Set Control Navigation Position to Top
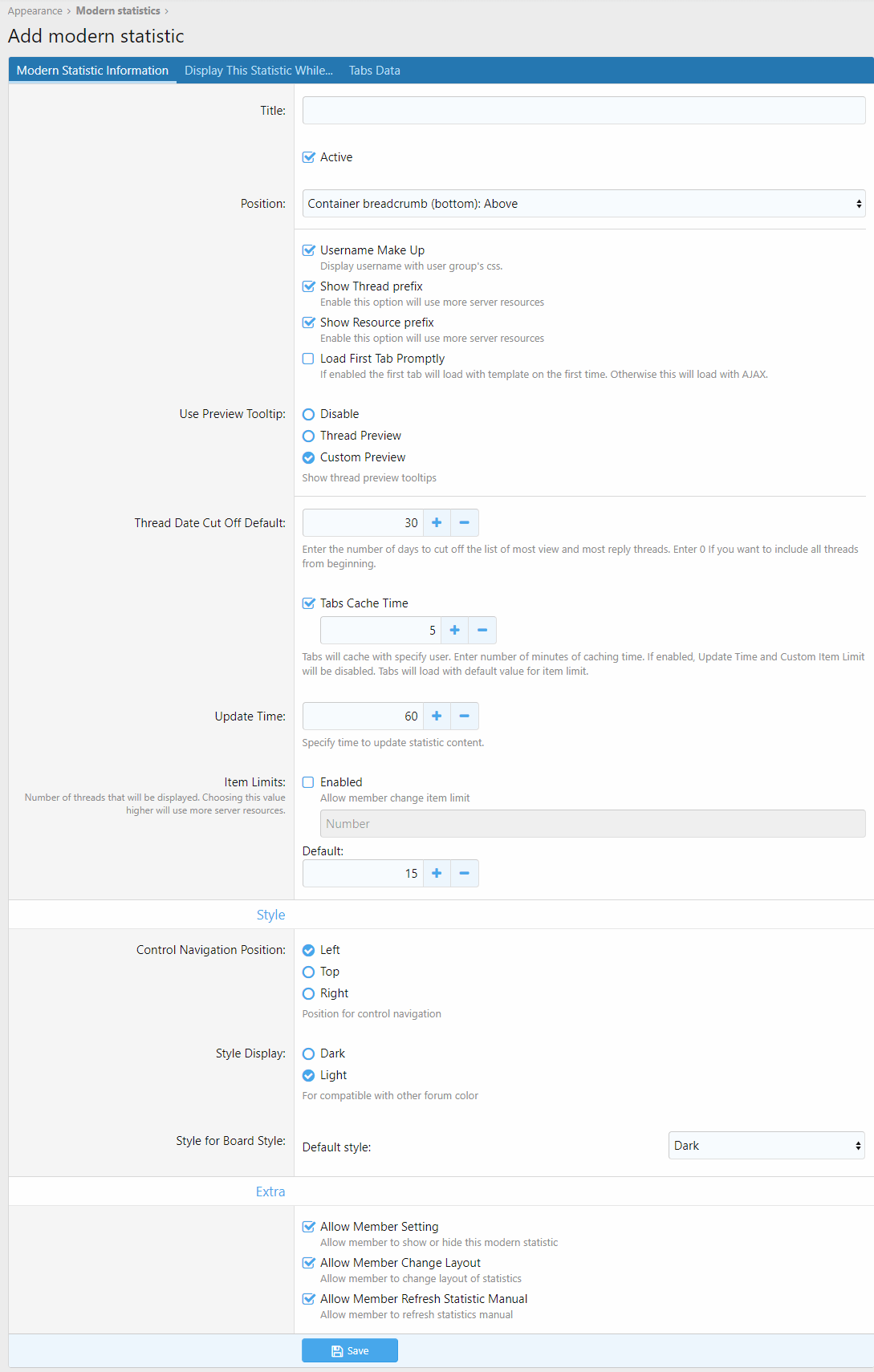 click(309, 972)
